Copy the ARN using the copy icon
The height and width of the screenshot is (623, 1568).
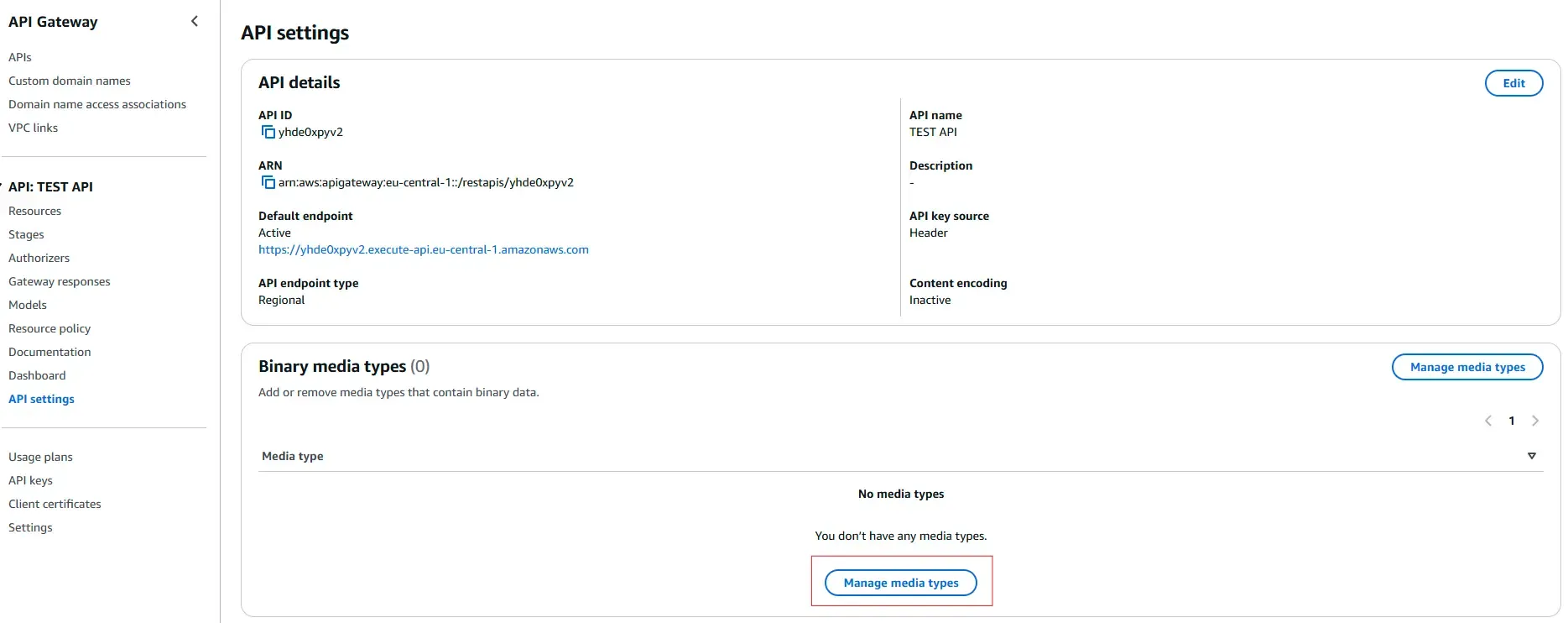pyautogui.click(x=267, y=182)
